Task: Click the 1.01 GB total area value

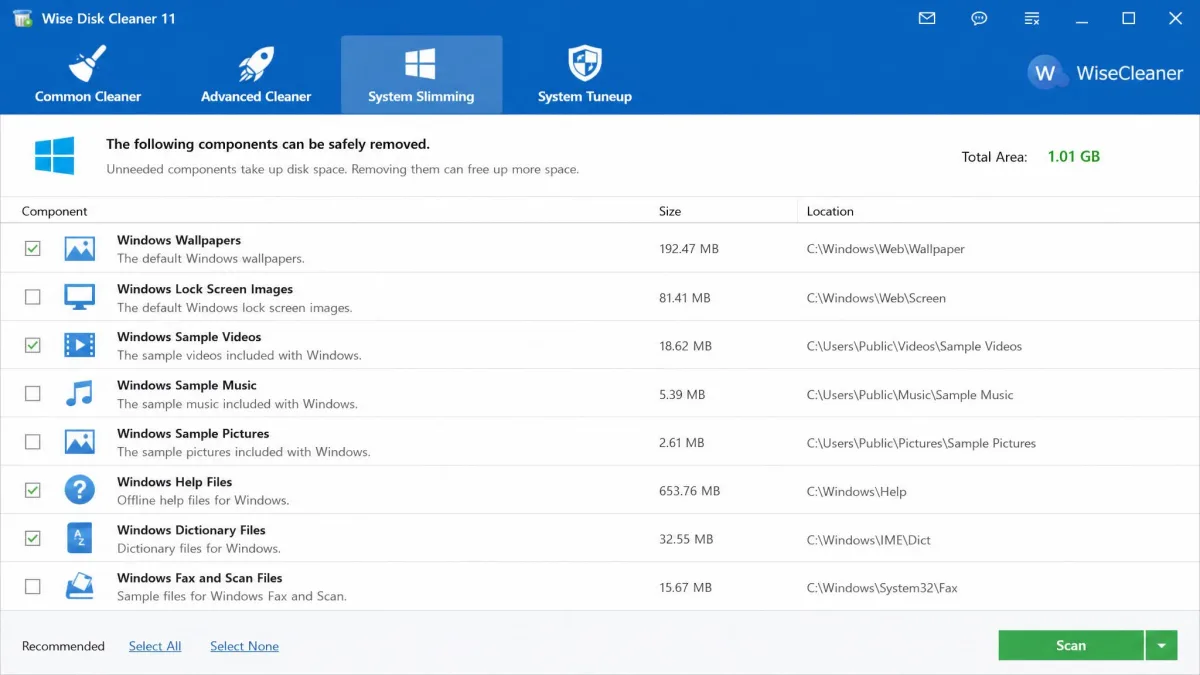Action: click(x=1074, y=156)
